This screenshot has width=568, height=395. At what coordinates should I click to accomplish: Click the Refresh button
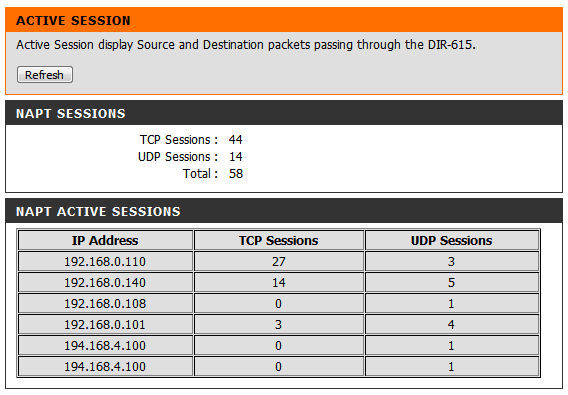(45, 75)
